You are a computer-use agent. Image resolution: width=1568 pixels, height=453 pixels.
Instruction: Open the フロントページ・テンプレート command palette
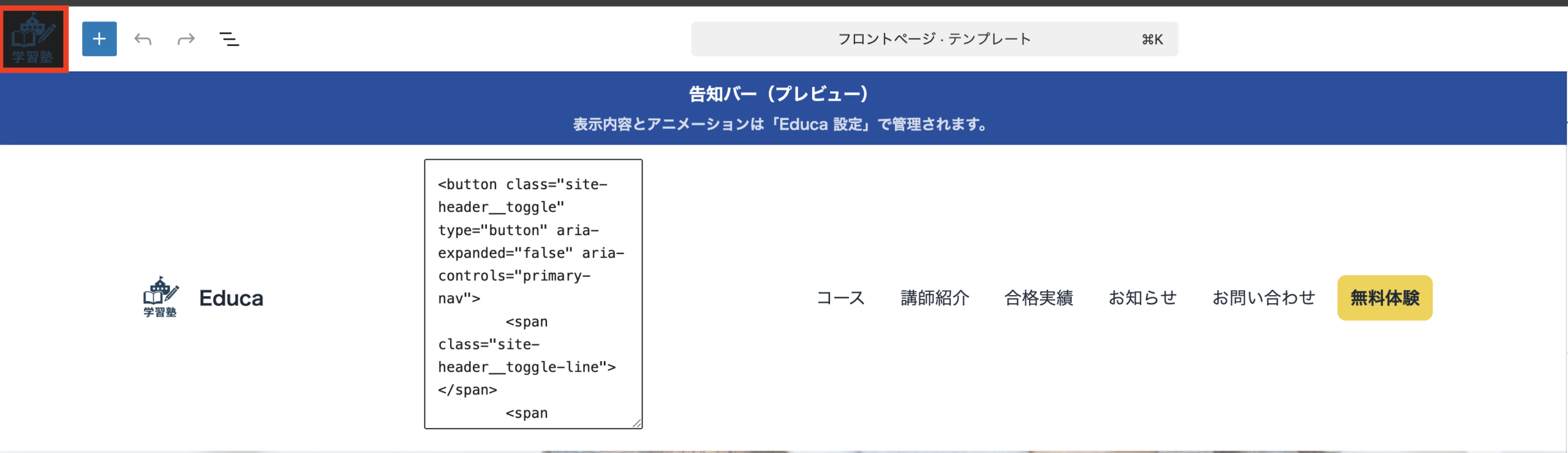[933, 39]
